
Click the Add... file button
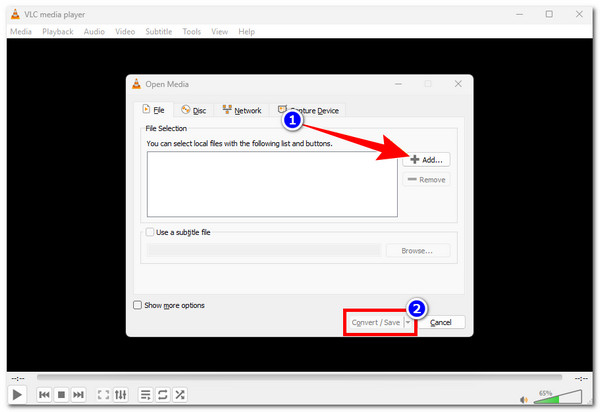tap(426, 160)
